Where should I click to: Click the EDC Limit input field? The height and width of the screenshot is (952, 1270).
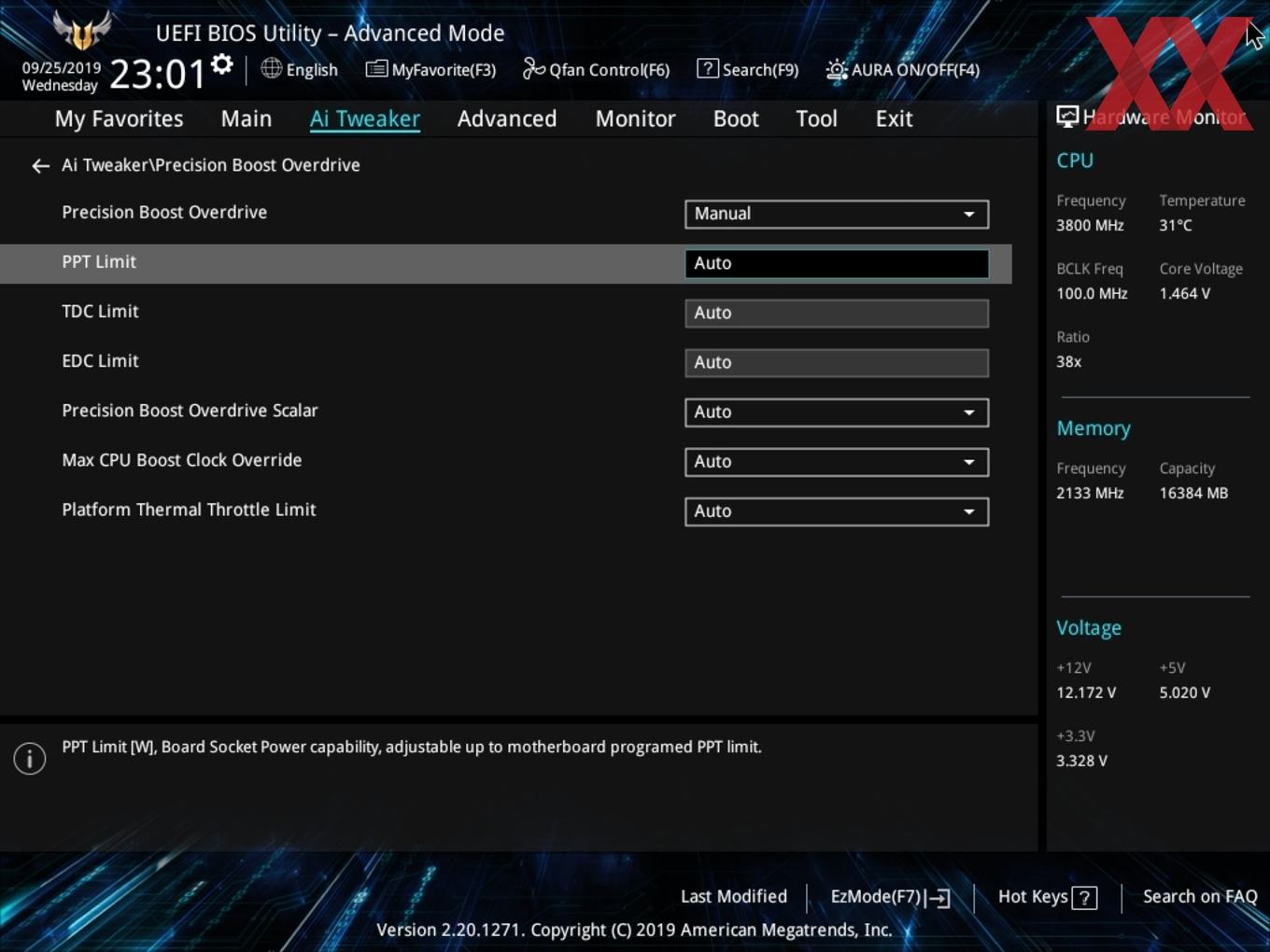tap(837, 362)
